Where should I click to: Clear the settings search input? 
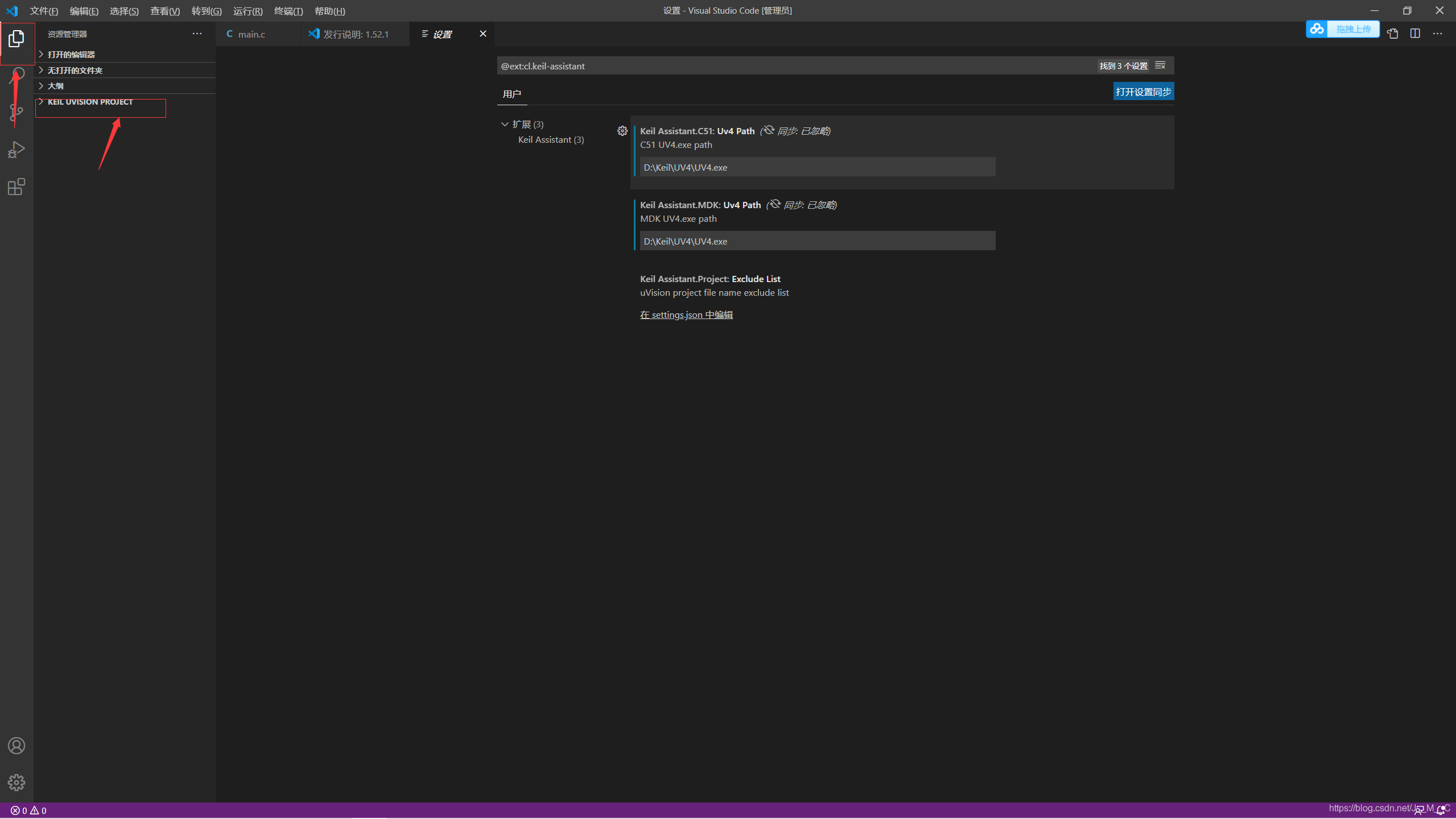(1160, 65)
